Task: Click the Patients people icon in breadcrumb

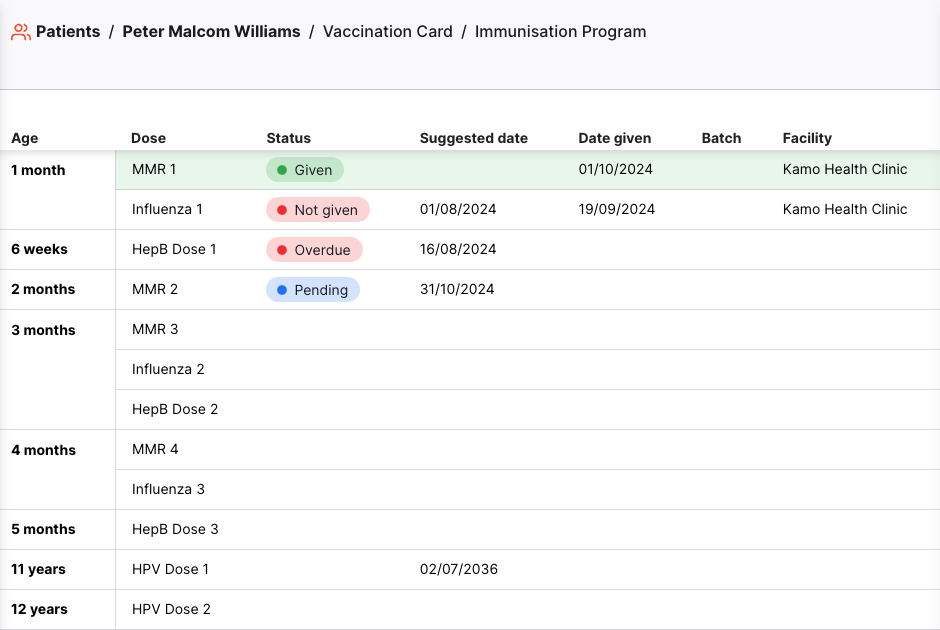Action: click(20, 32)
